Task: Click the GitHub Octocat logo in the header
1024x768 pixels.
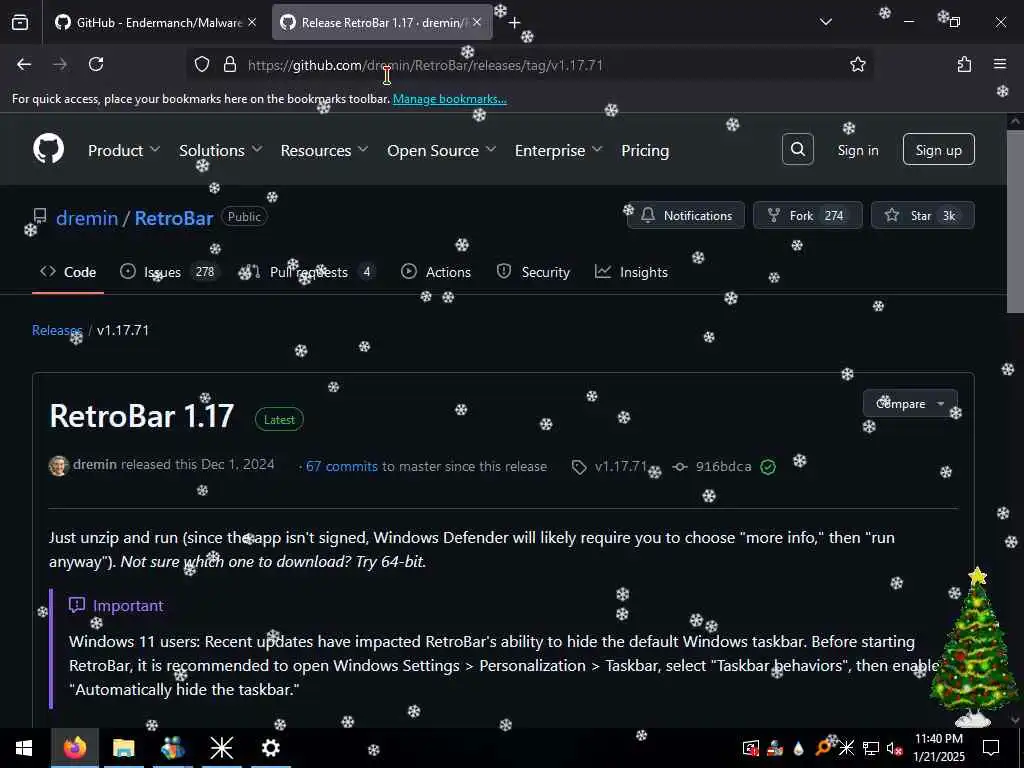Action: tap(49, 149)
